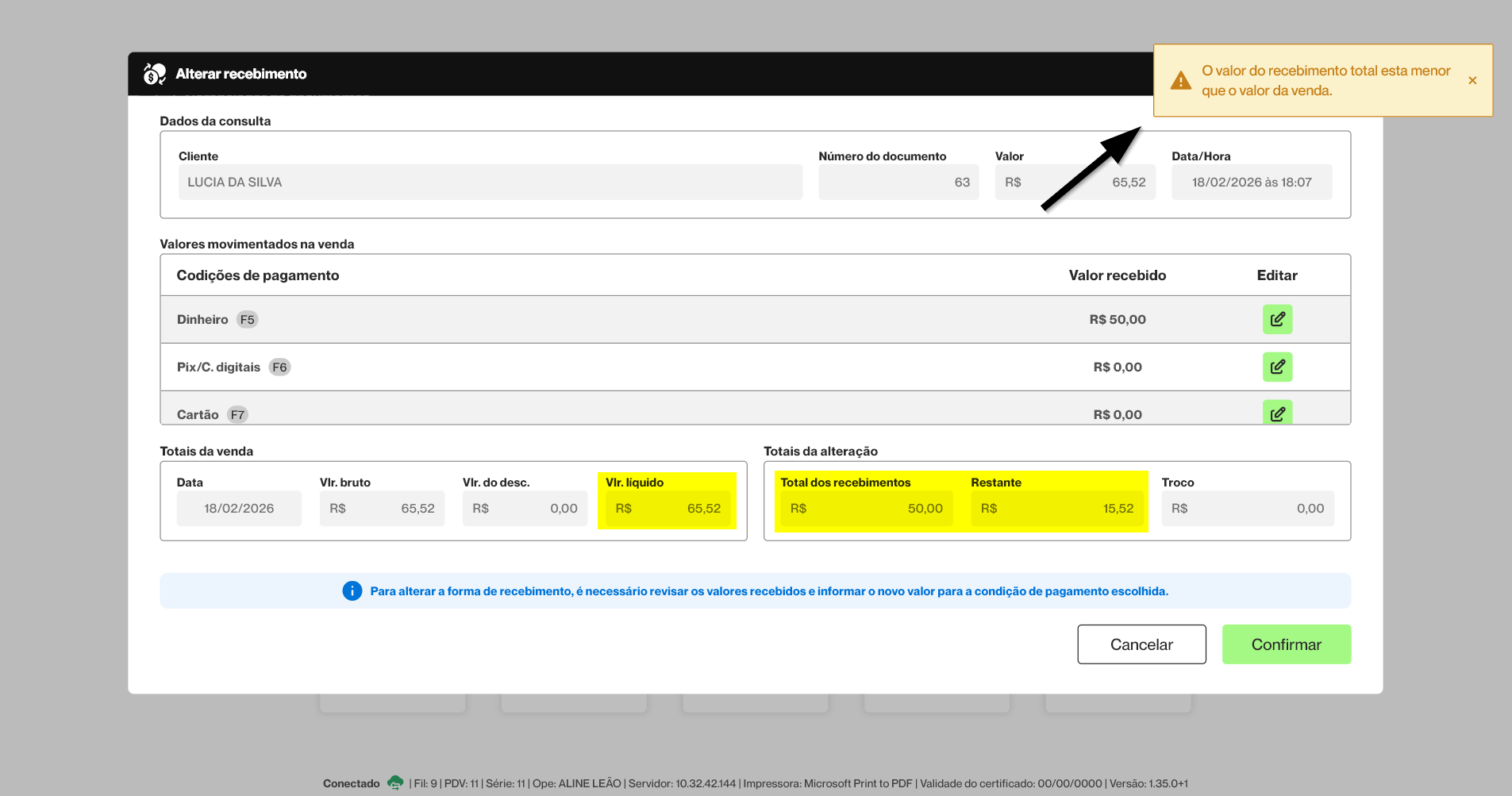This screenshot has width=1512, height=796.
Task: Select the Número do documento field
Action: click(x=898, y=182)
